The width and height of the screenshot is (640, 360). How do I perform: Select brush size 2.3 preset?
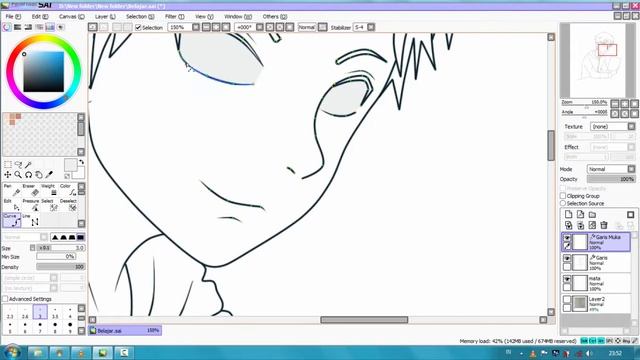10,312
